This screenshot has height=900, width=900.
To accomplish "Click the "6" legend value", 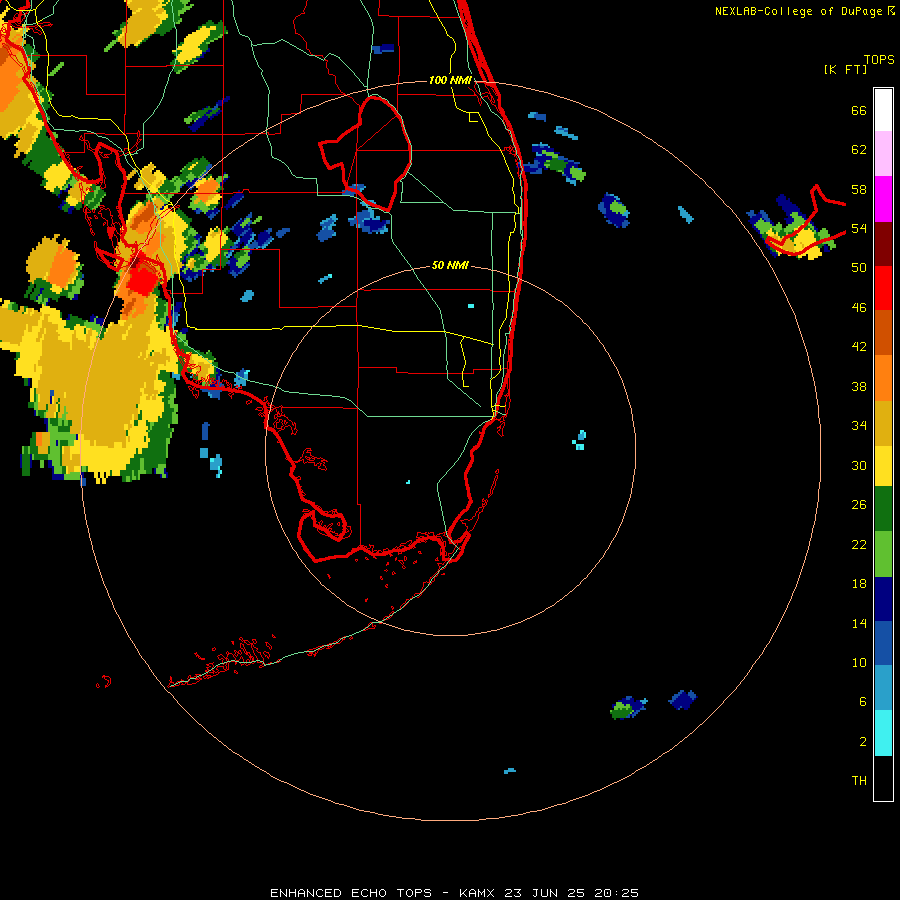I will tap(863, 702).
